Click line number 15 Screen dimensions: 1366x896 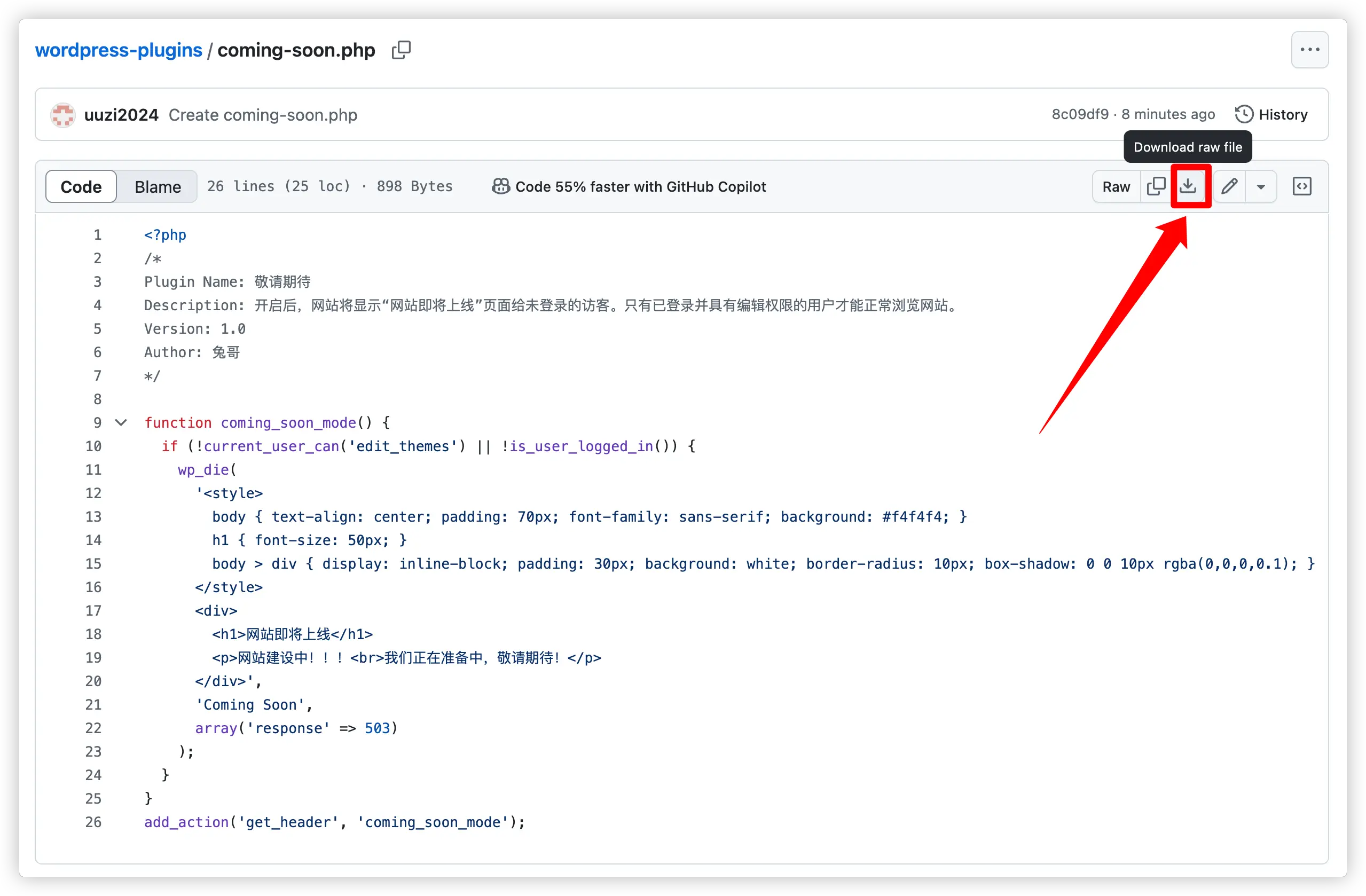(93, 564)
